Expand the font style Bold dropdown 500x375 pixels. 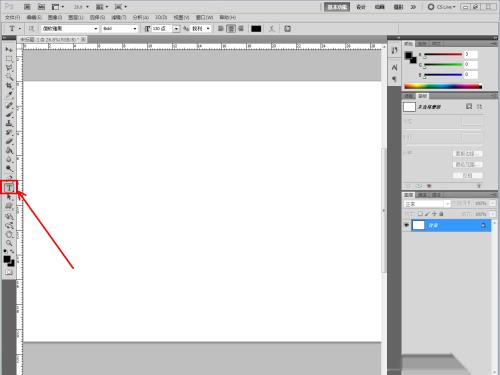click(x=135, y=29)
